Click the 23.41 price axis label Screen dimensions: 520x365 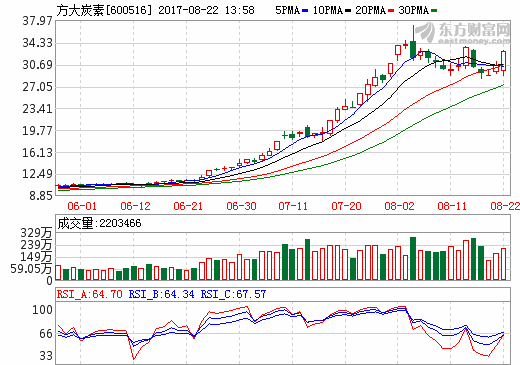(37, 109)
